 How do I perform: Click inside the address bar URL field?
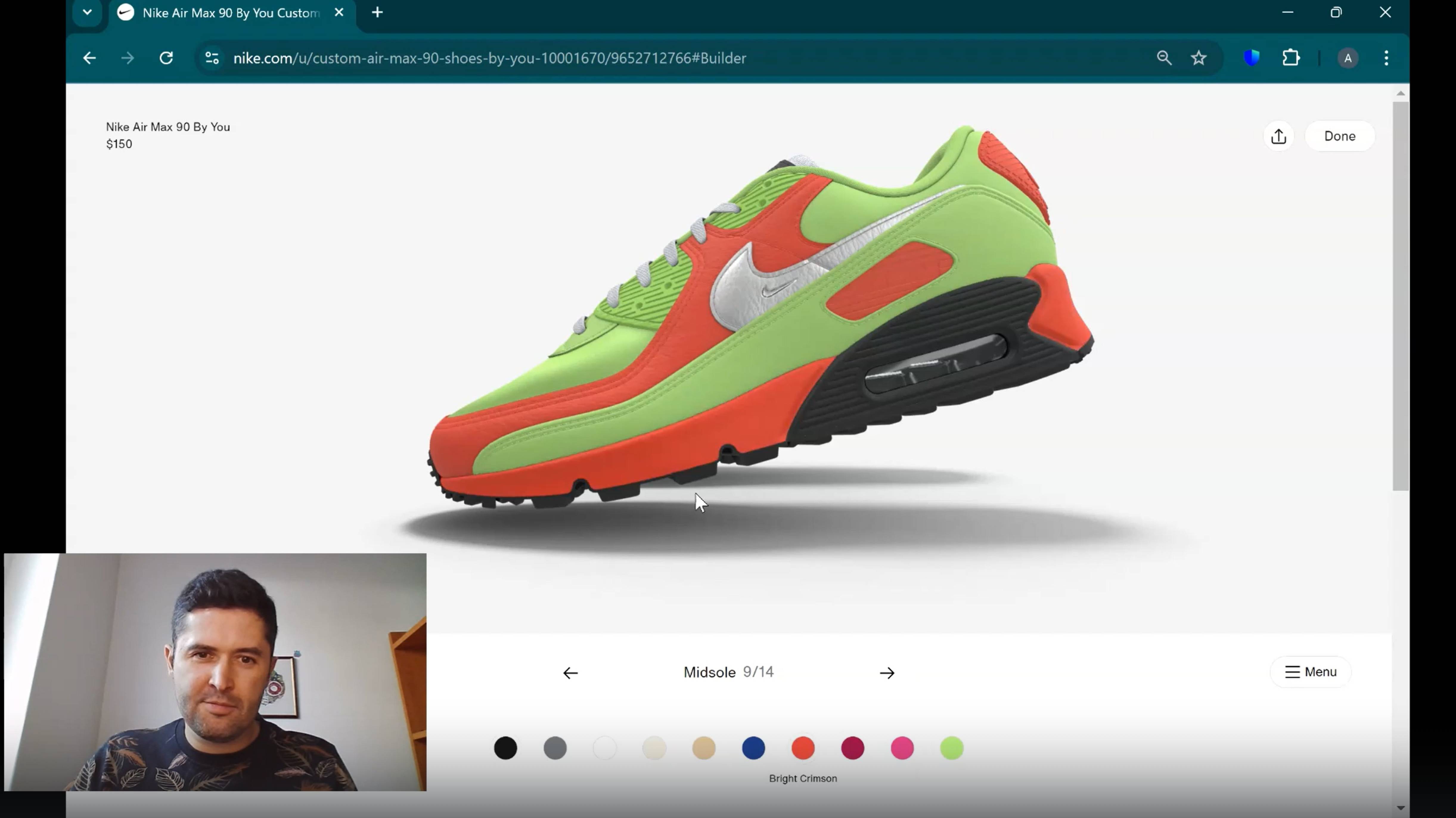565,58
